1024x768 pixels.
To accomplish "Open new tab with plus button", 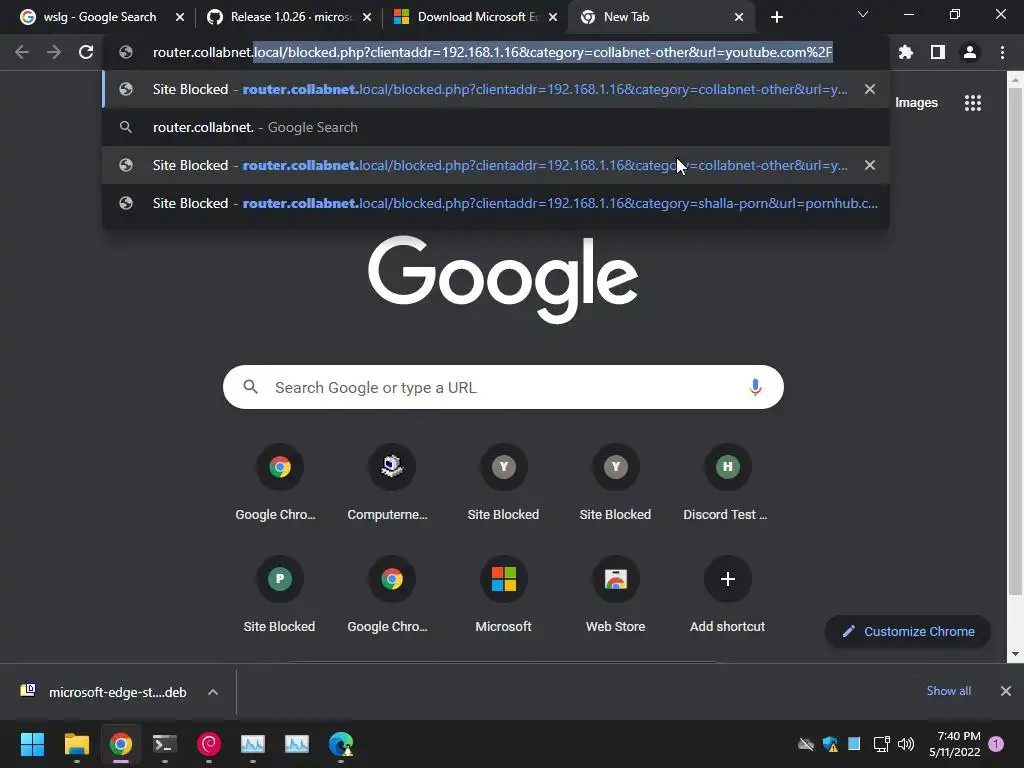I will click(x=776, y=17).
